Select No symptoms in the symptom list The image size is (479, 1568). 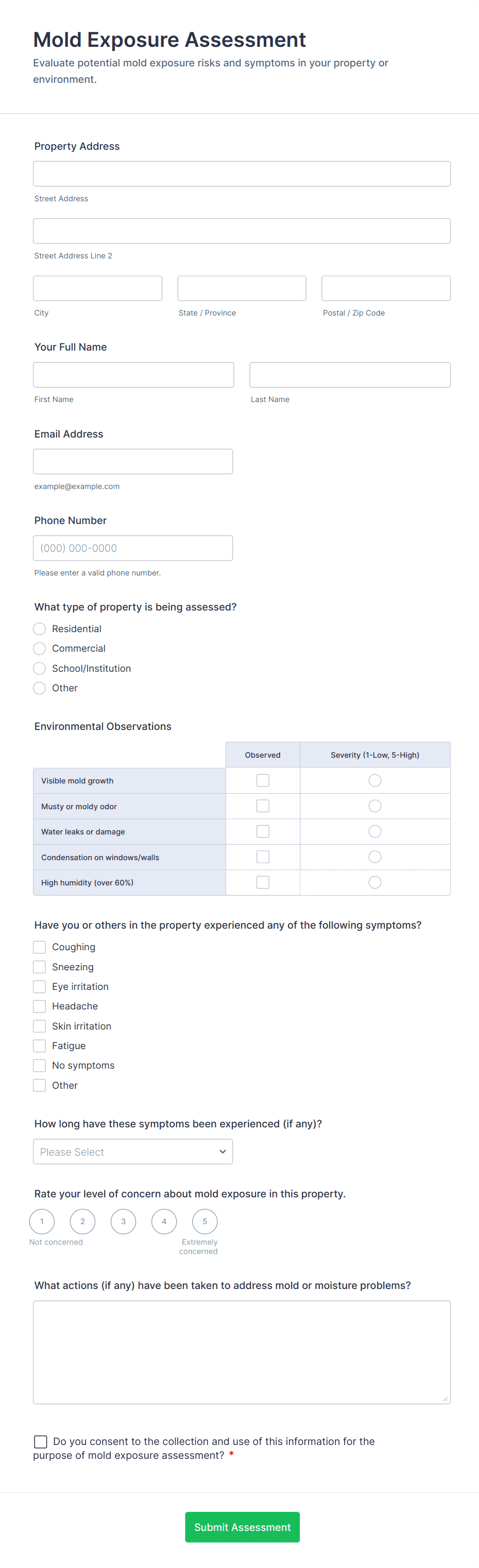(39, 1065)
